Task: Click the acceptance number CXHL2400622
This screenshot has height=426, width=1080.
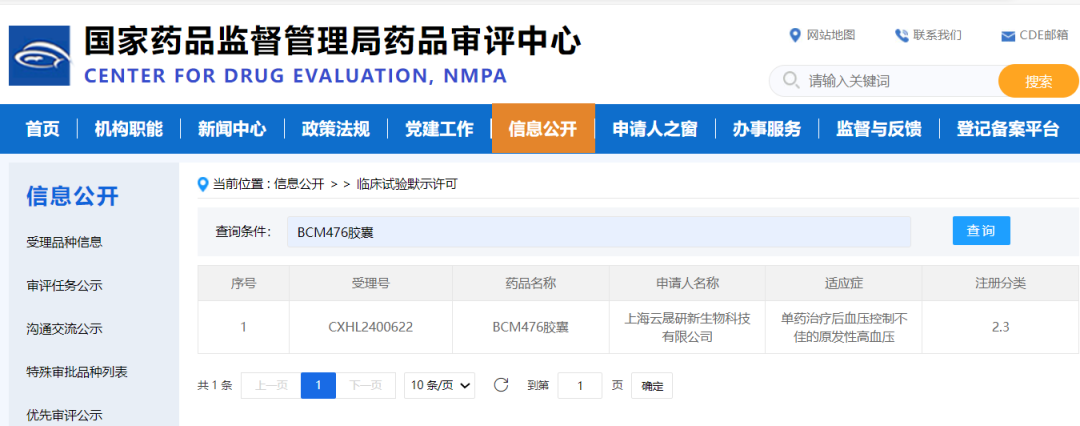Action: [371, 327]
